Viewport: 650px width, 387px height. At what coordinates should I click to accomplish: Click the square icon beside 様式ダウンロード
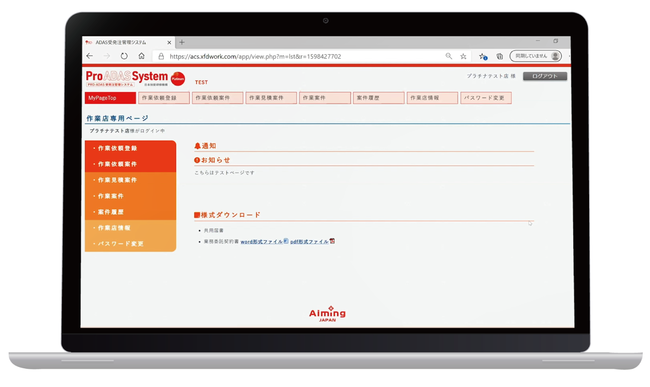coord(197,215)
